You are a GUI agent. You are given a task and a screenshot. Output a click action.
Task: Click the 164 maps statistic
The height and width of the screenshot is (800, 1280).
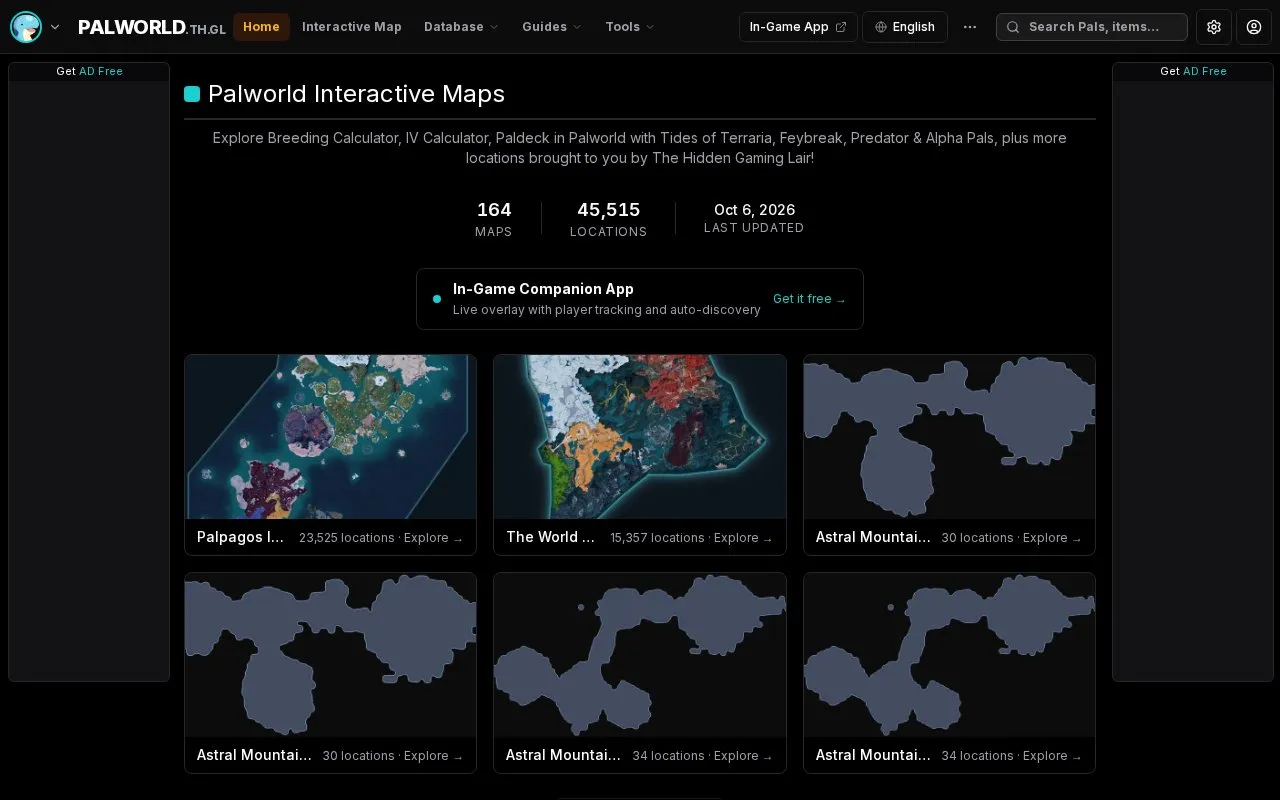pos(494,218)
